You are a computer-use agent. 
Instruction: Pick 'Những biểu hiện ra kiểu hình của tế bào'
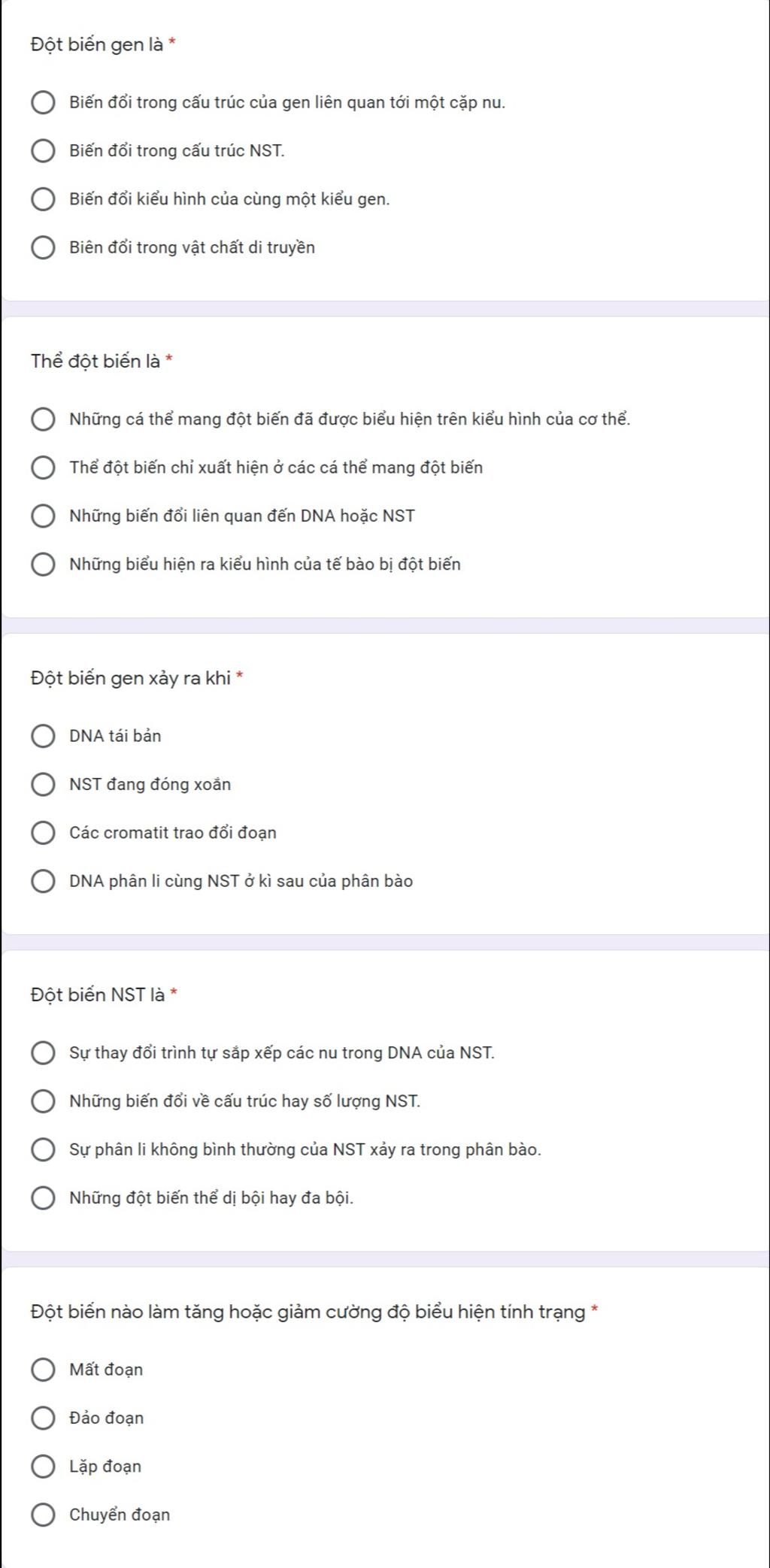43,565
